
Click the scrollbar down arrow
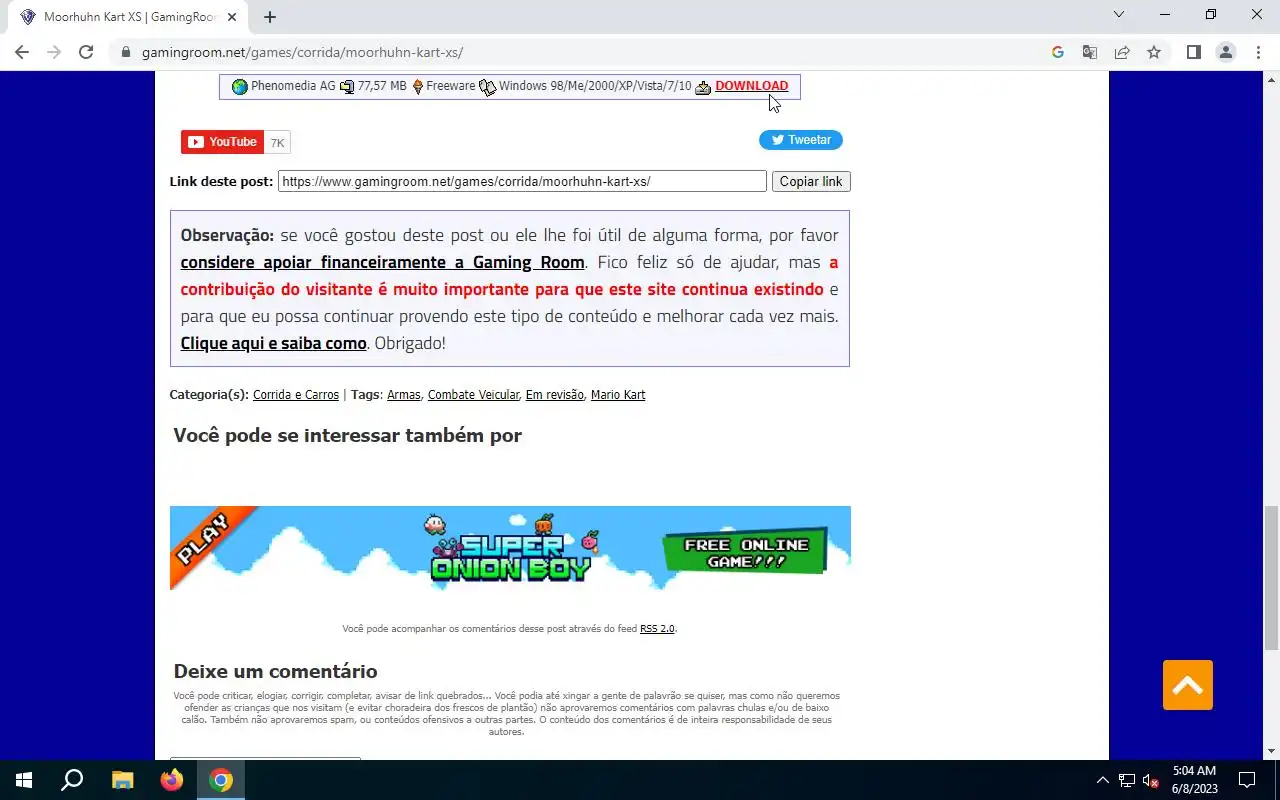[1272, 751]
